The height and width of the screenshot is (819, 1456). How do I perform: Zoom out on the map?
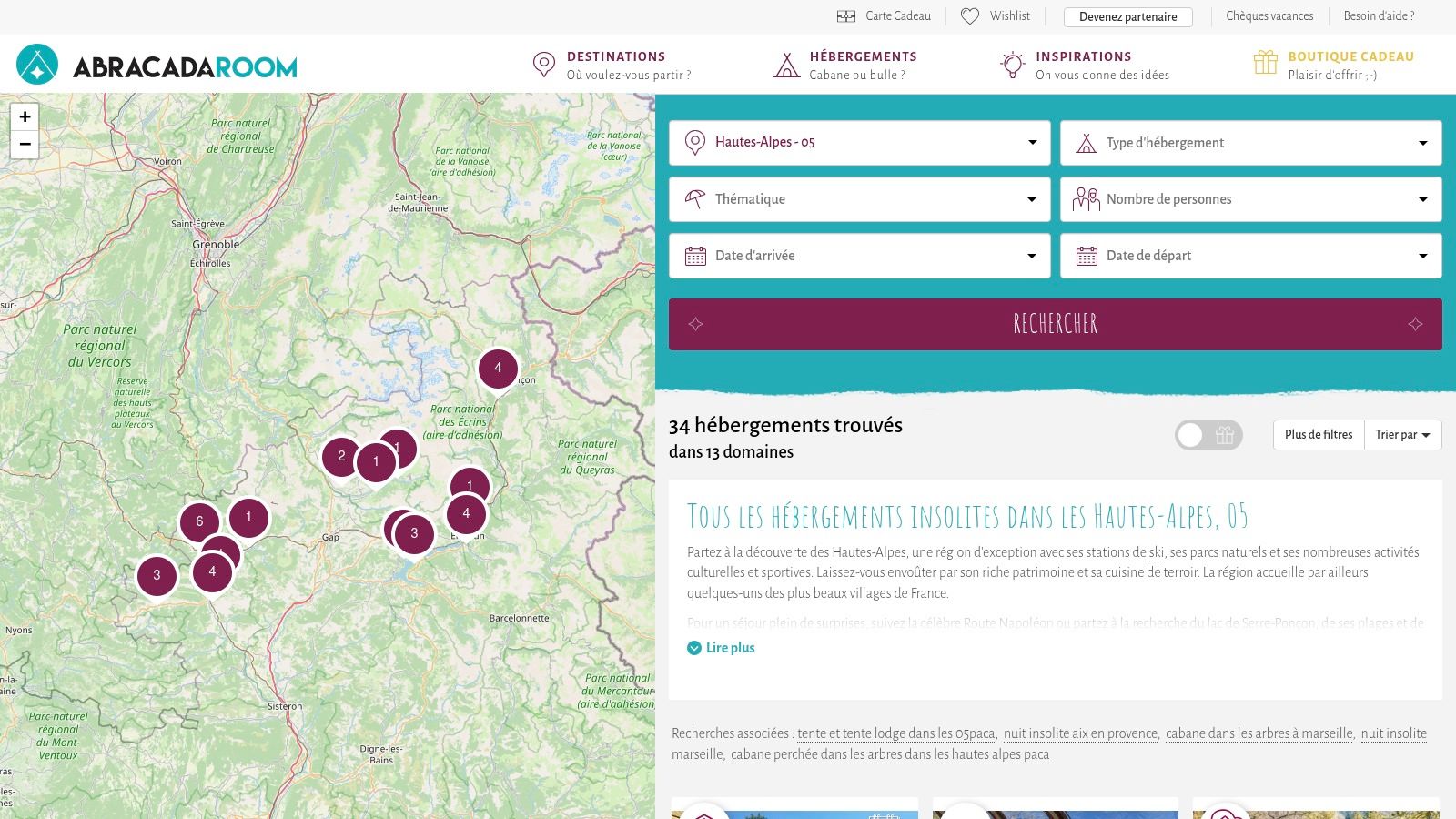(25, 144)
